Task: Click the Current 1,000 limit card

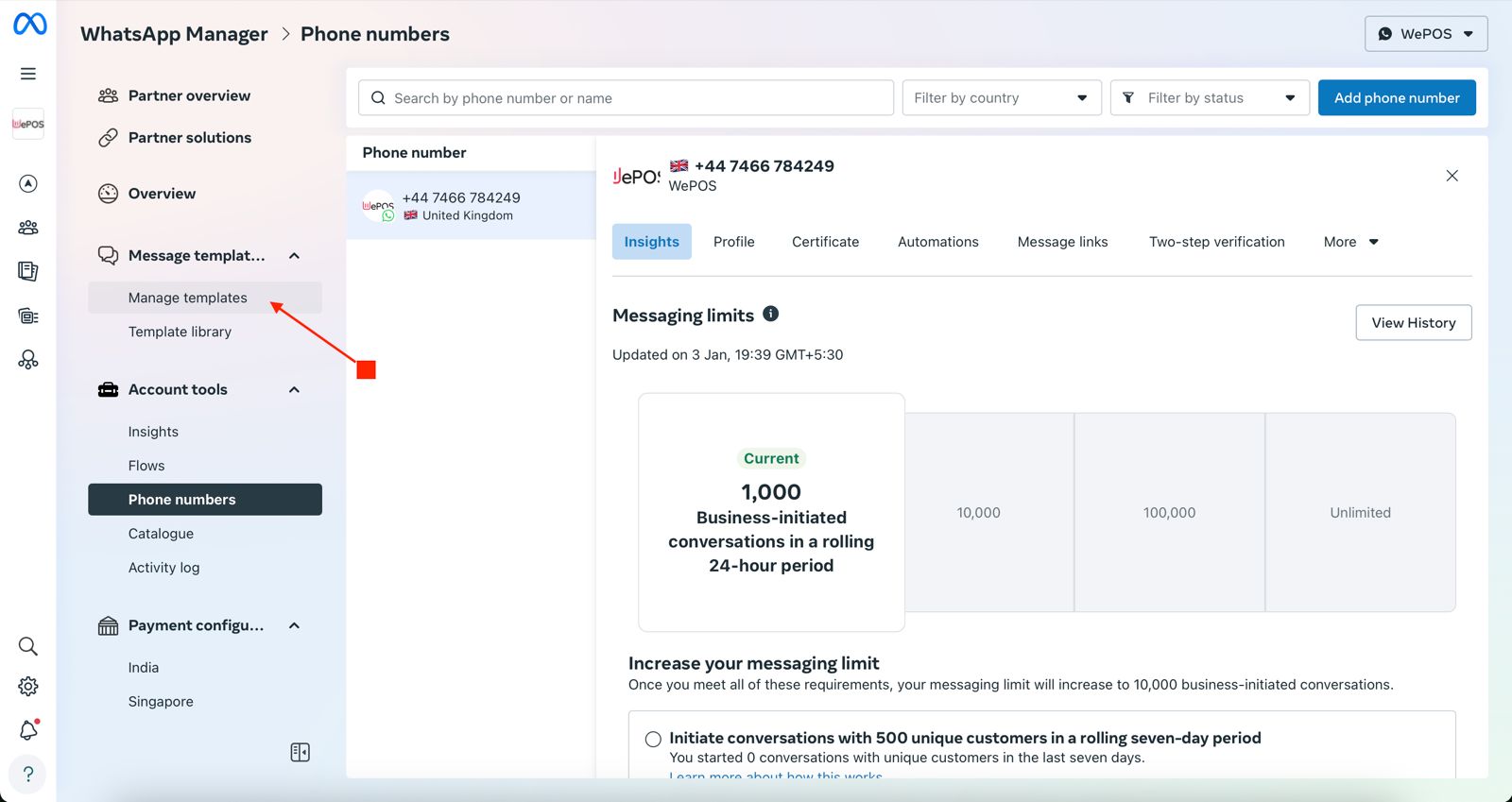Action: point(771,513)
